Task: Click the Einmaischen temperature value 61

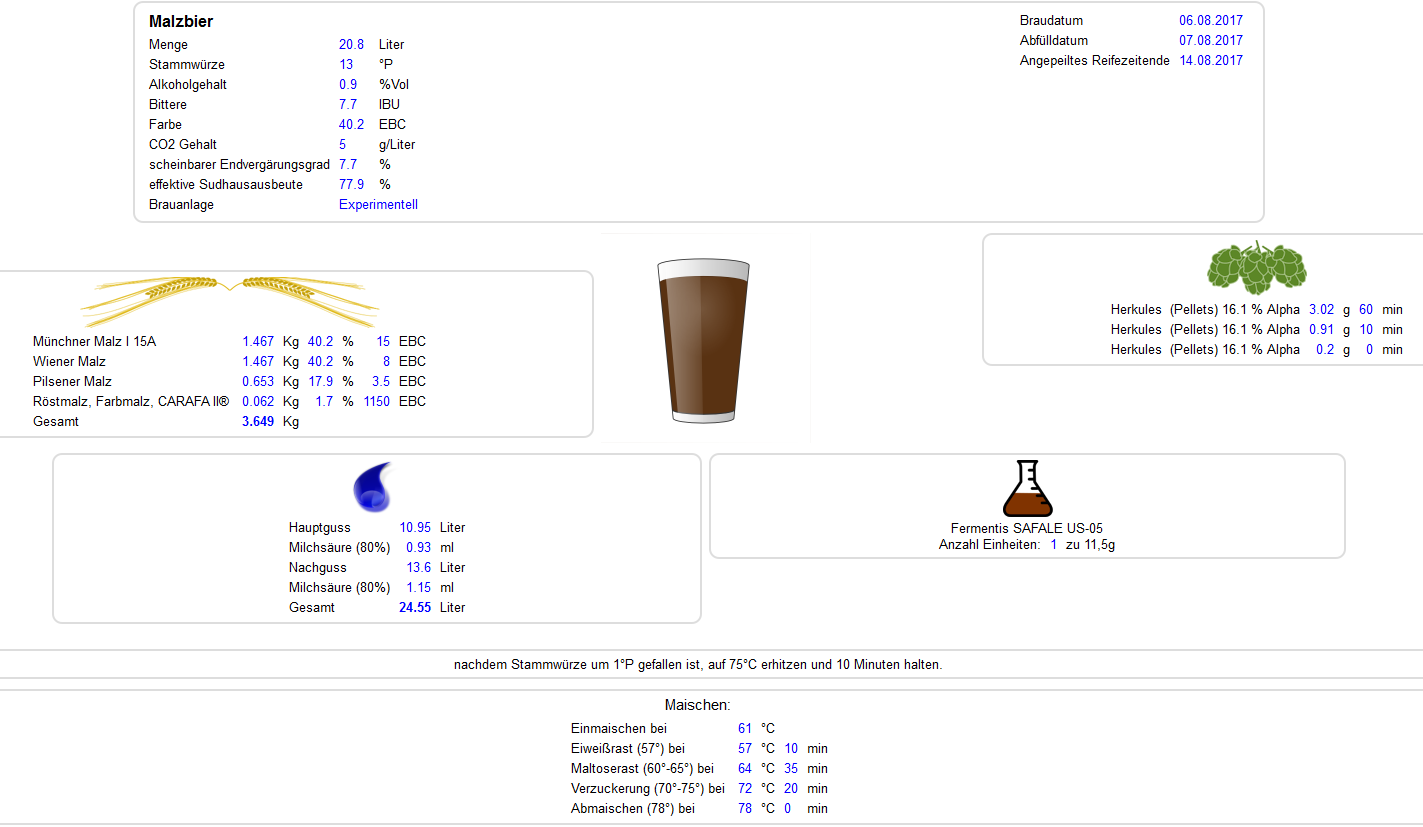Action: coord(744,729)
